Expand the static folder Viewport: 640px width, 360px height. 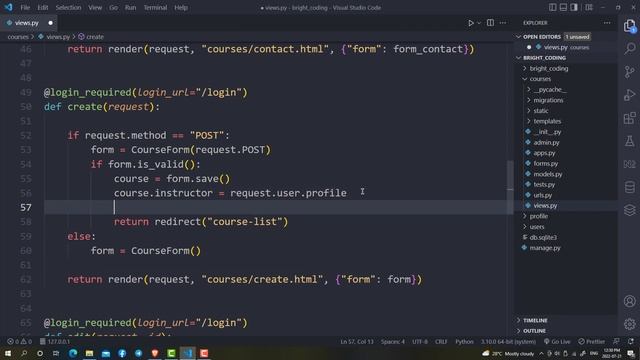click(x=529, y=111)
